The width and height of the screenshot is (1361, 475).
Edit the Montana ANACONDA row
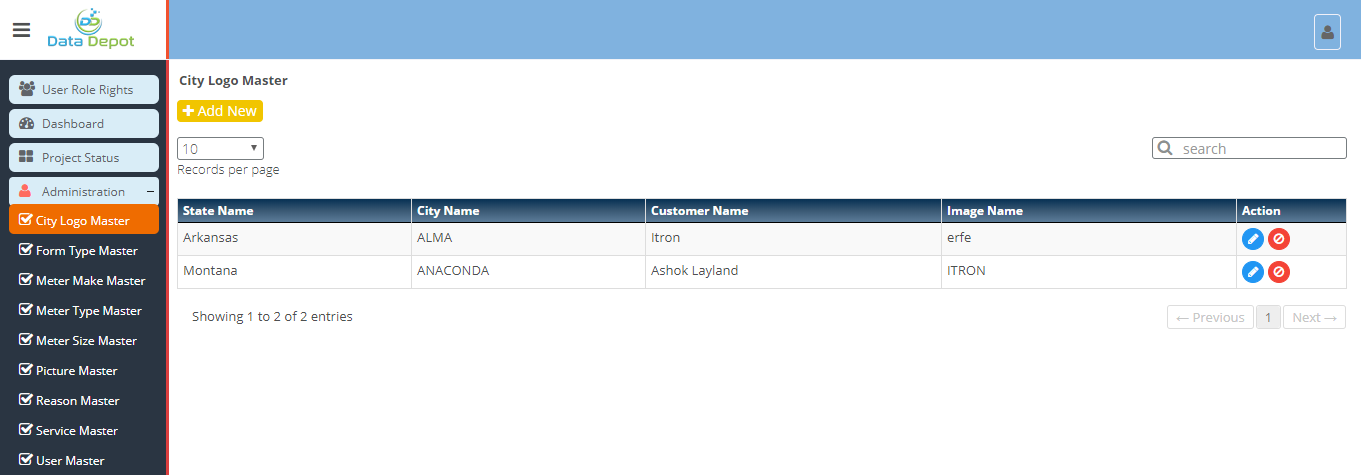1252,272
